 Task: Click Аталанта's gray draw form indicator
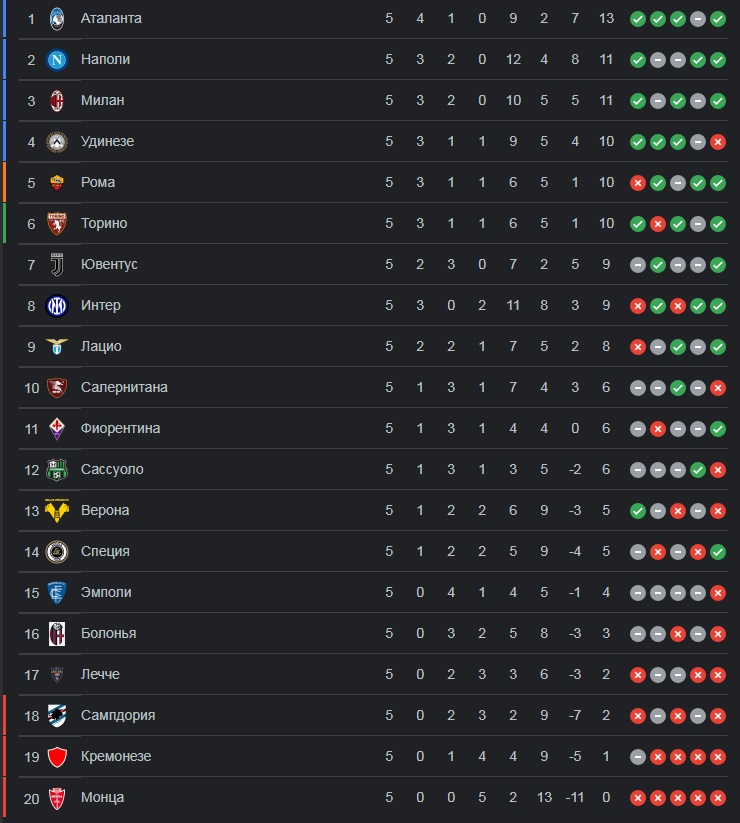697,19
